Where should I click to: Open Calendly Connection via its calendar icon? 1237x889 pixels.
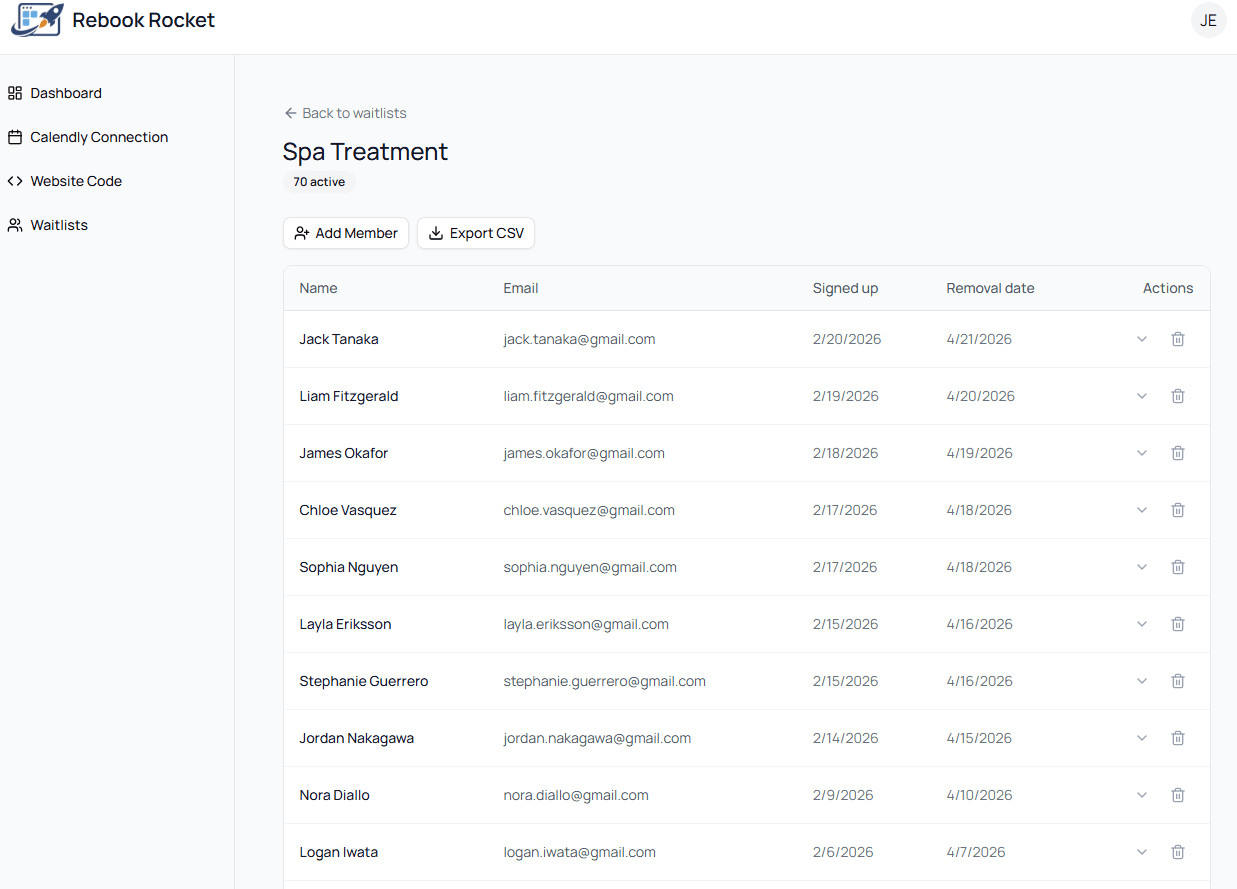pos(14,136)
